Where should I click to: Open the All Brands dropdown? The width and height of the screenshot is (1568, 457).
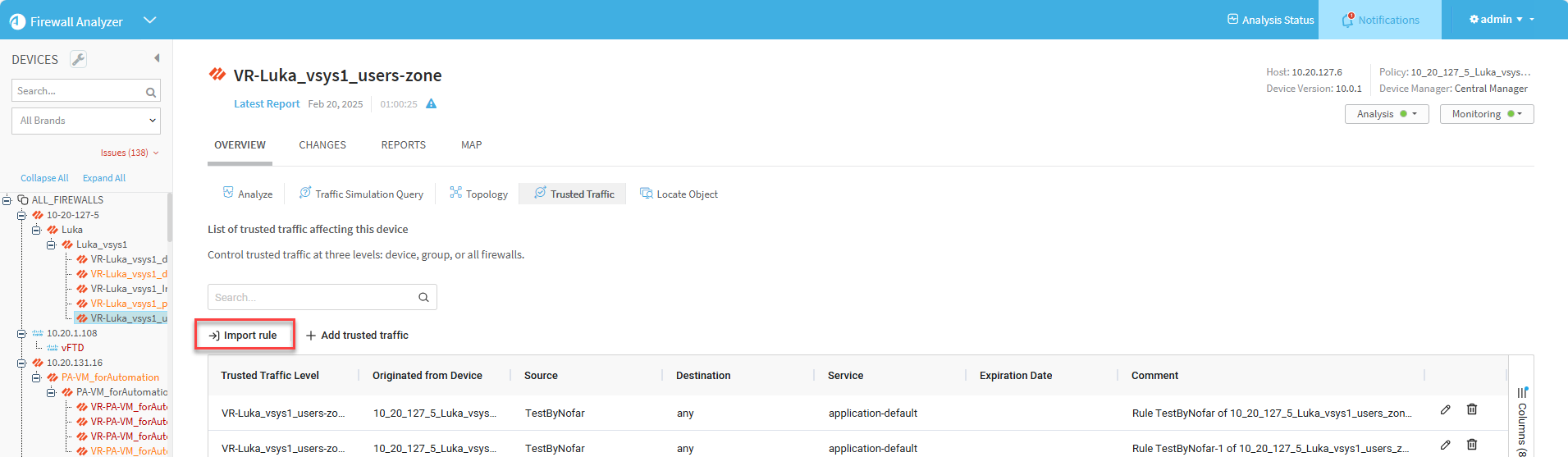tap(86, 121)
